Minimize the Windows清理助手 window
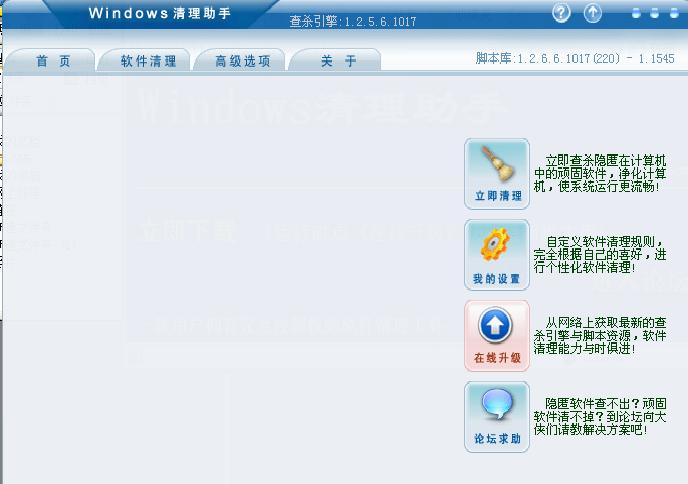Viewport: 688px width, 484px height. 636,13
